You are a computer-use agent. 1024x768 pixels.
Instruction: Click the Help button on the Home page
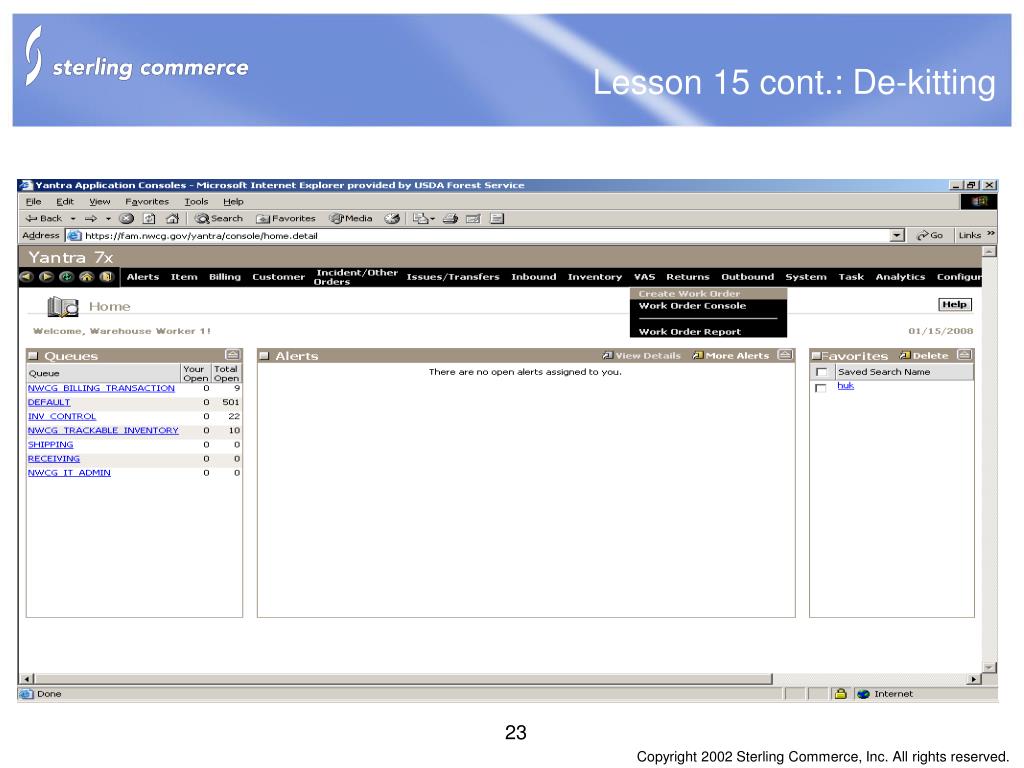coord(955,304)
